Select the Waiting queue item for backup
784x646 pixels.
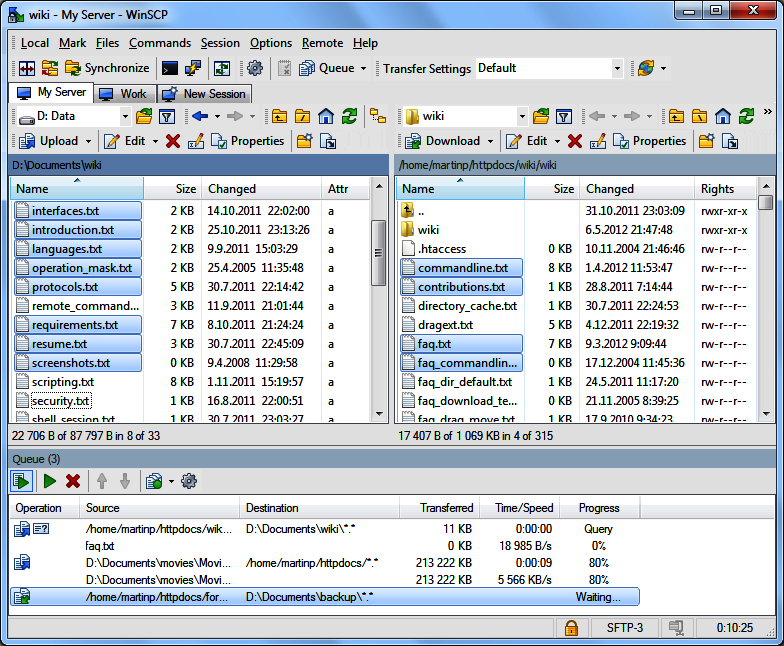click(x=324, y=597)
